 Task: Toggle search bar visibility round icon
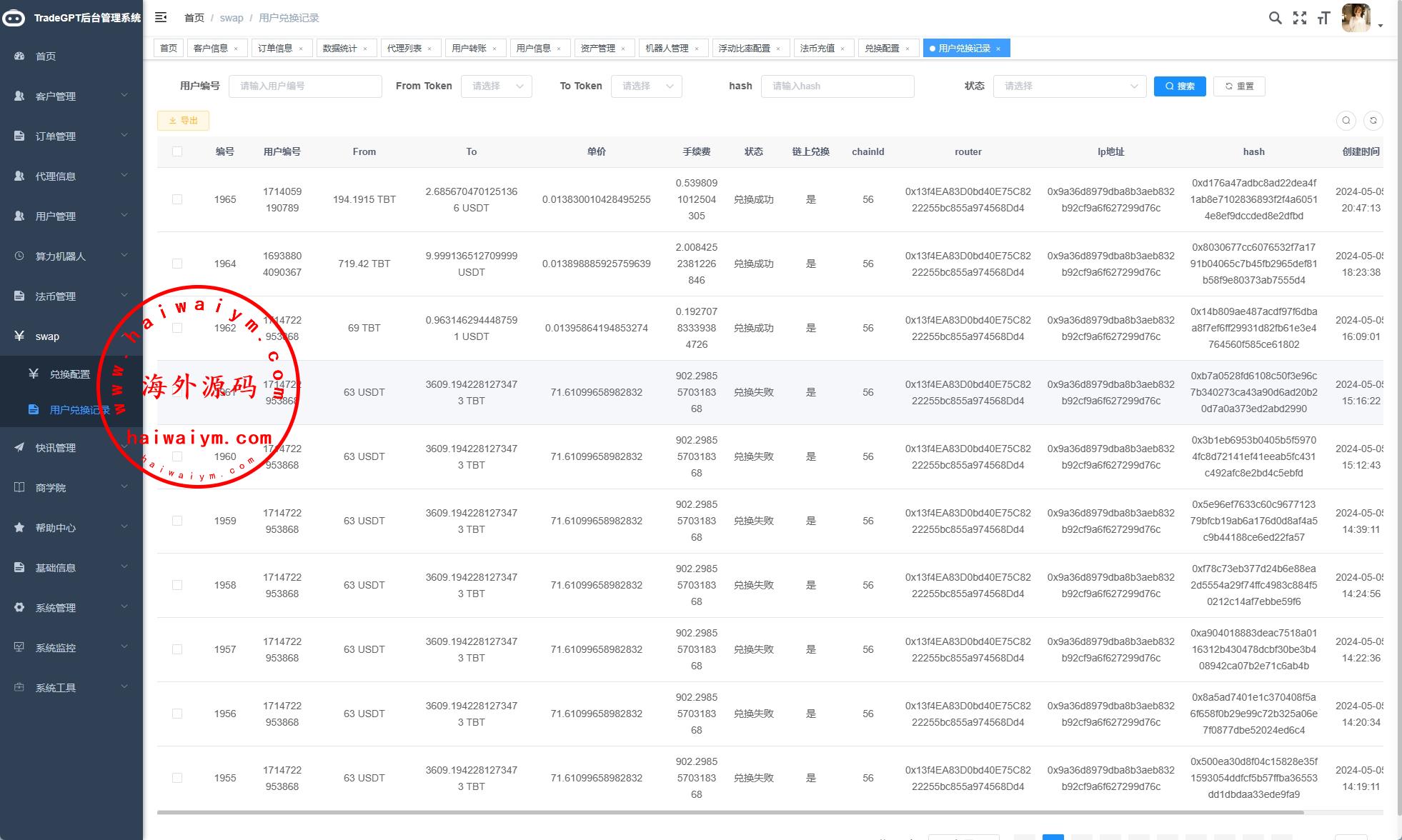(1346, 121)
